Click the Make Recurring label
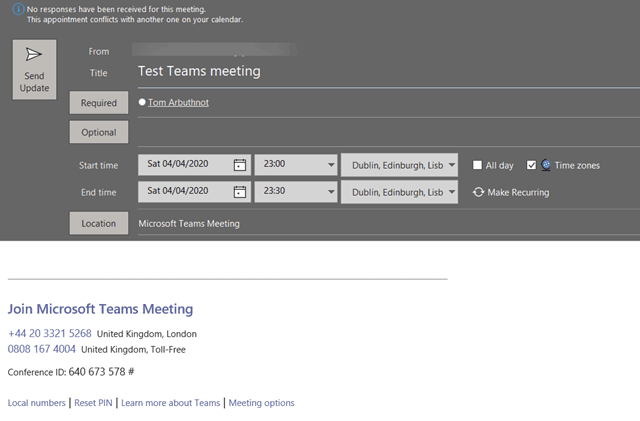The height and width of the screenshot is (421, 640). coord(518,192)
